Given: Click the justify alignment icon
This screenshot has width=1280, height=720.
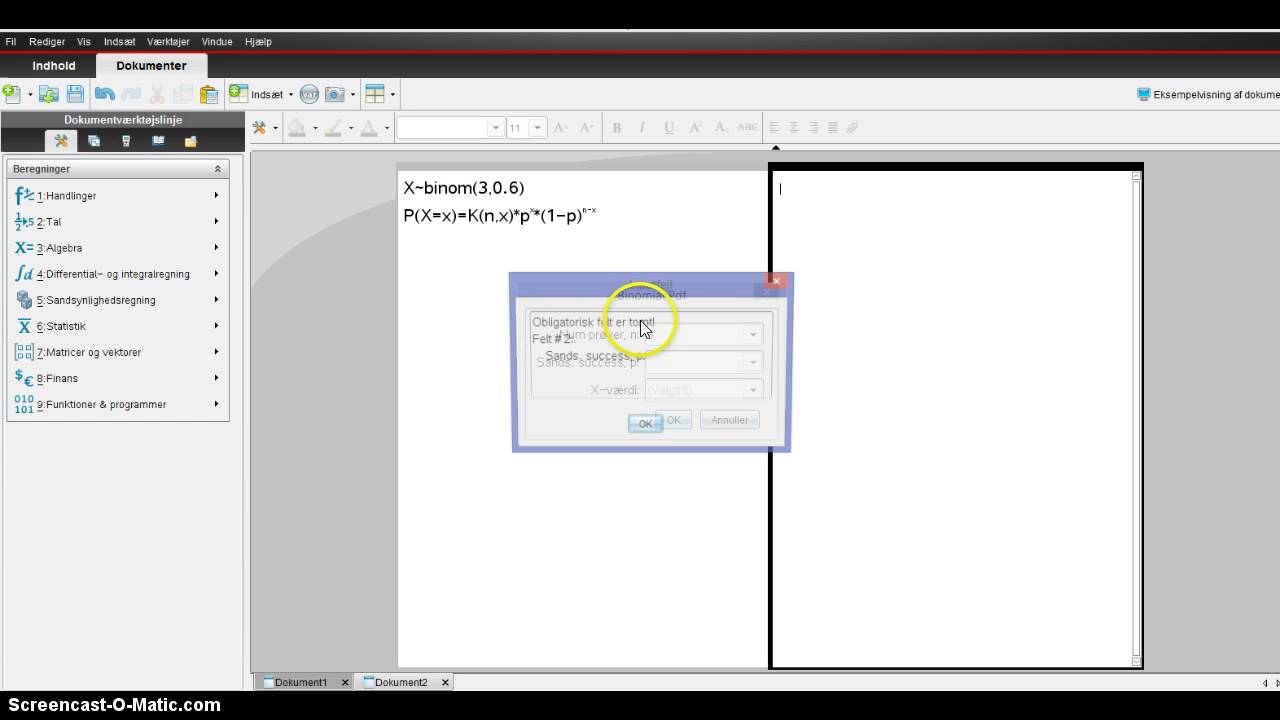Looking at the screenshot, I should click(833, 127).
